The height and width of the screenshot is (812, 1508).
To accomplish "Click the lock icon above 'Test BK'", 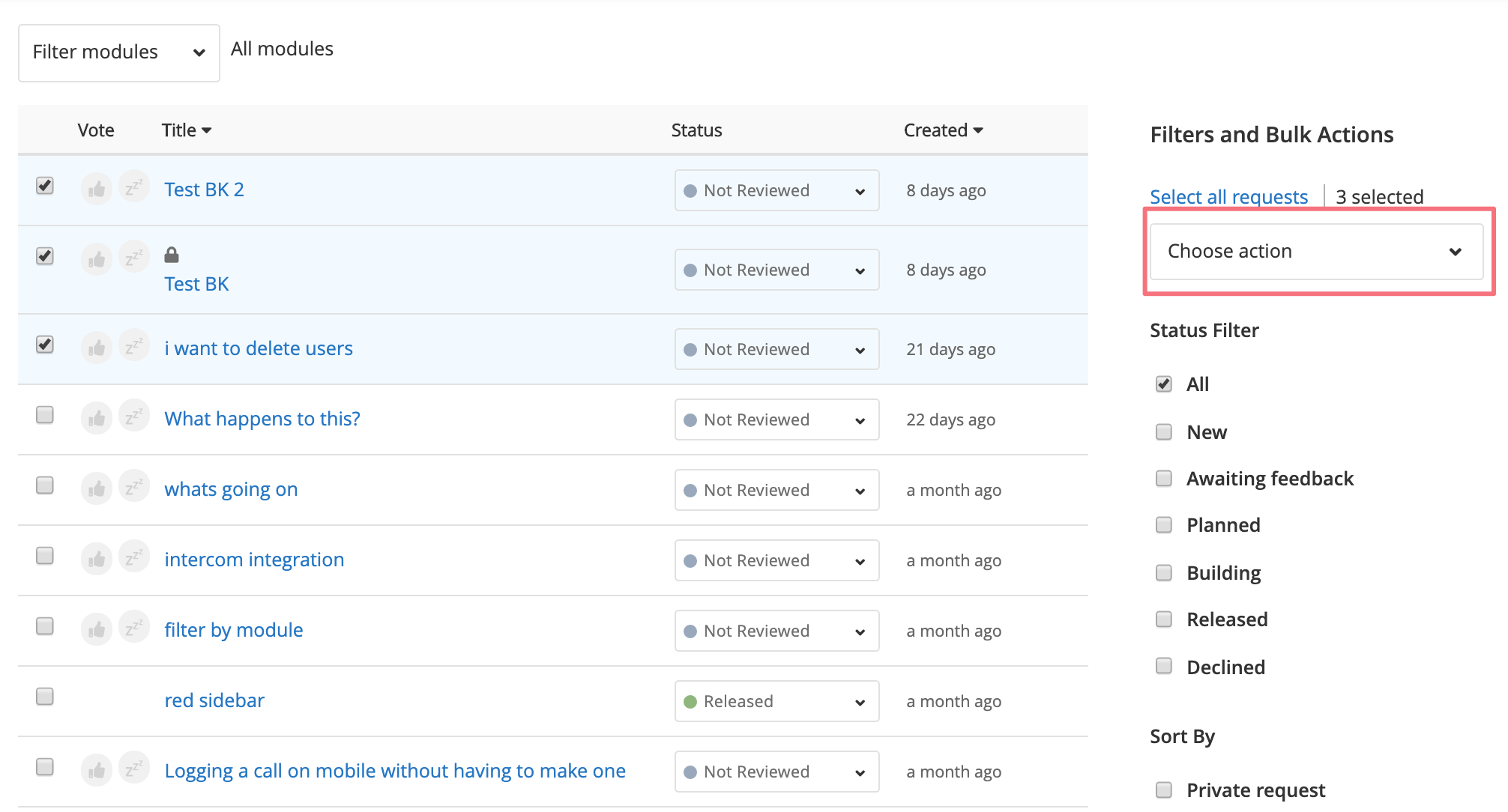I will [x=172, y=255].
